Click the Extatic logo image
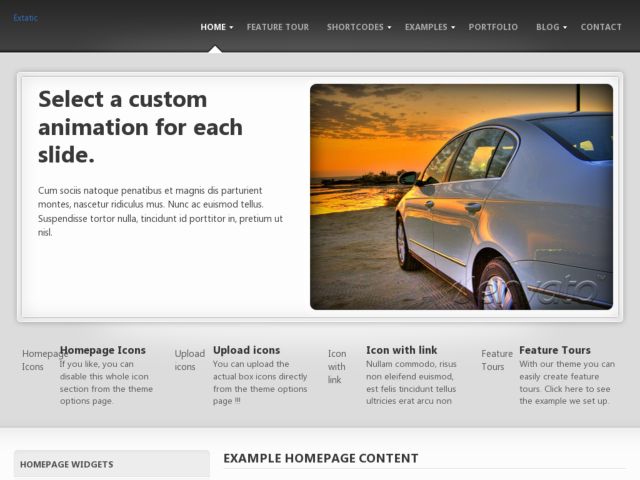The width and height of the screenshot is (640, 480). point(25,18)
